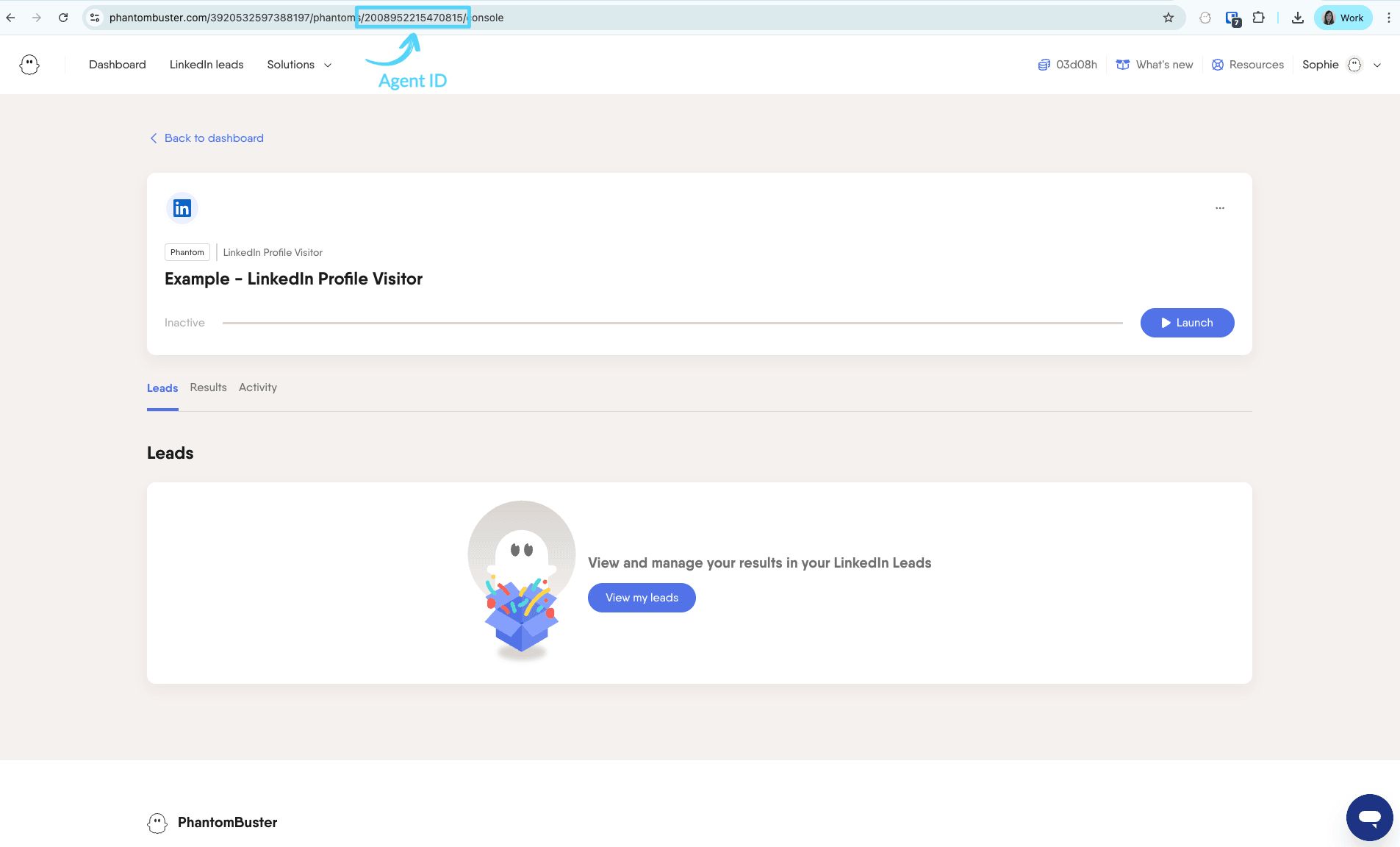
Task: Reload the page with refresh icon
Action: (x=63, y=18)
